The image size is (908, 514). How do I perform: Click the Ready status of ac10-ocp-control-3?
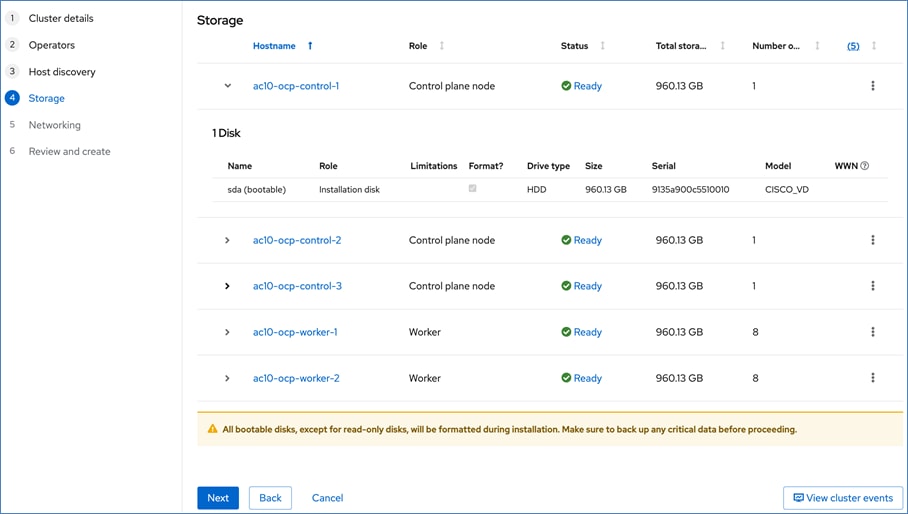588,285
